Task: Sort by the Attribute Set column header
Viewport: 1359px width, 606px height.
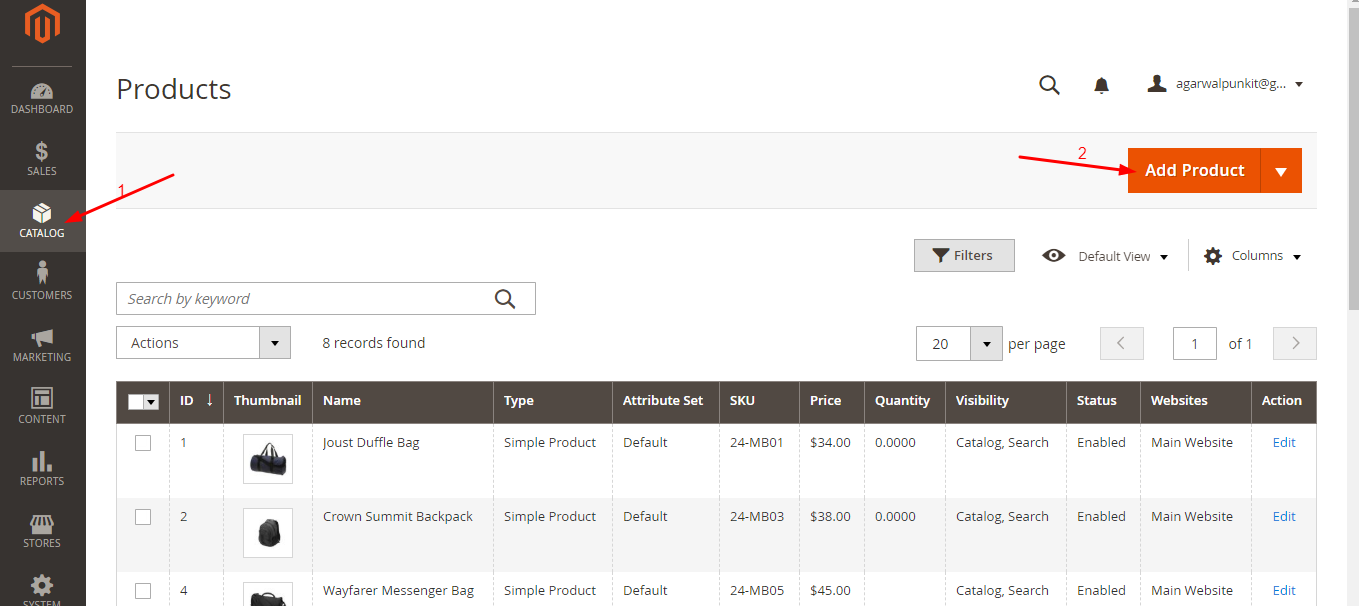Action: pyautogui.click(x=666, y=401)
